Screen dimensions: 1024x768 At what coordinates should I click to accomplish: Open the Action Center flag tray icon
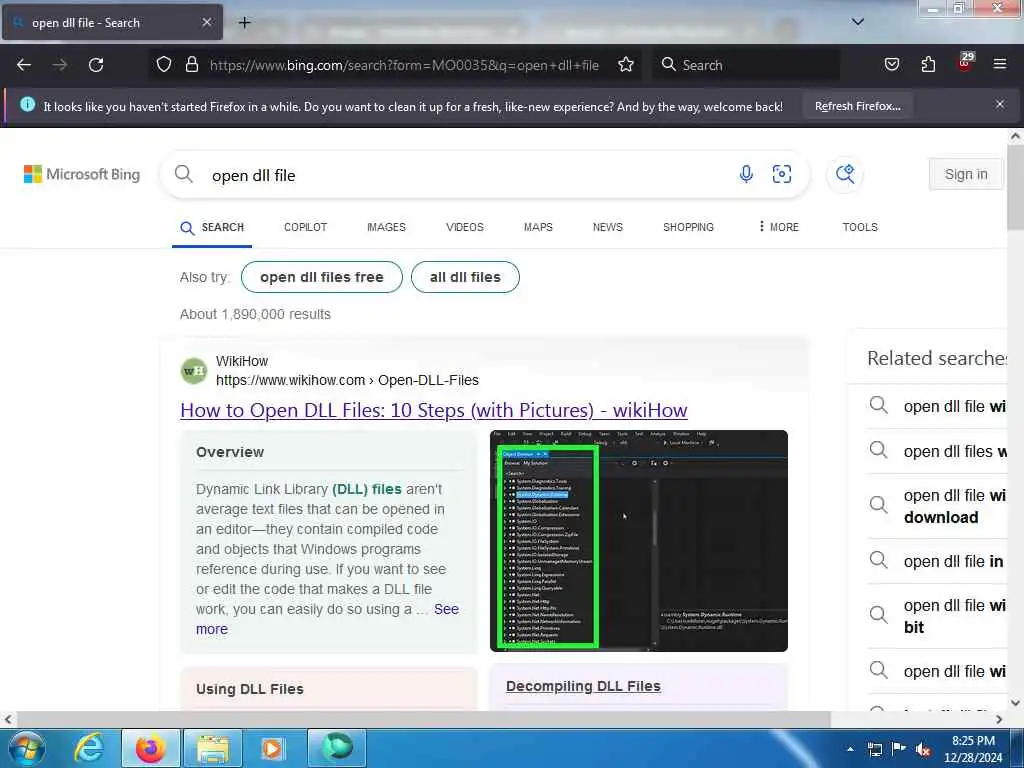click(x=899, y=749)
